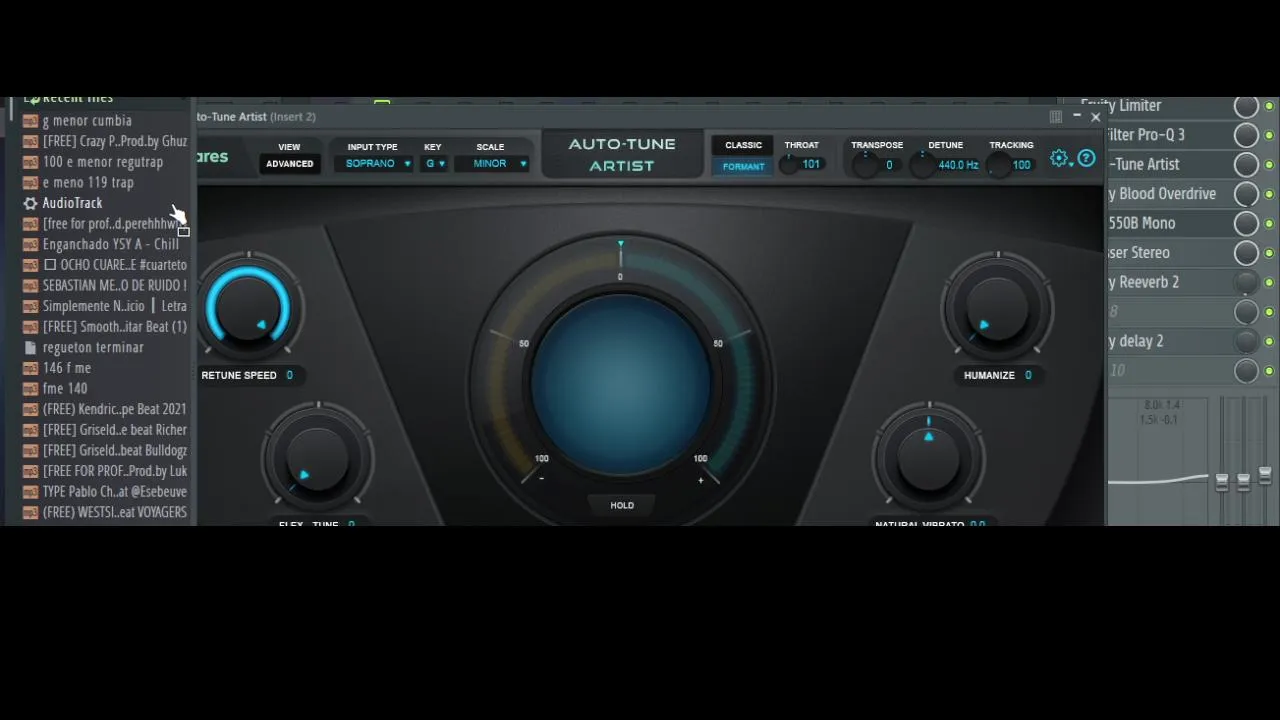Click the AudioTrack gear icon in browser
Viewport: 1280px width, 720px height.
tap(30, 203)
